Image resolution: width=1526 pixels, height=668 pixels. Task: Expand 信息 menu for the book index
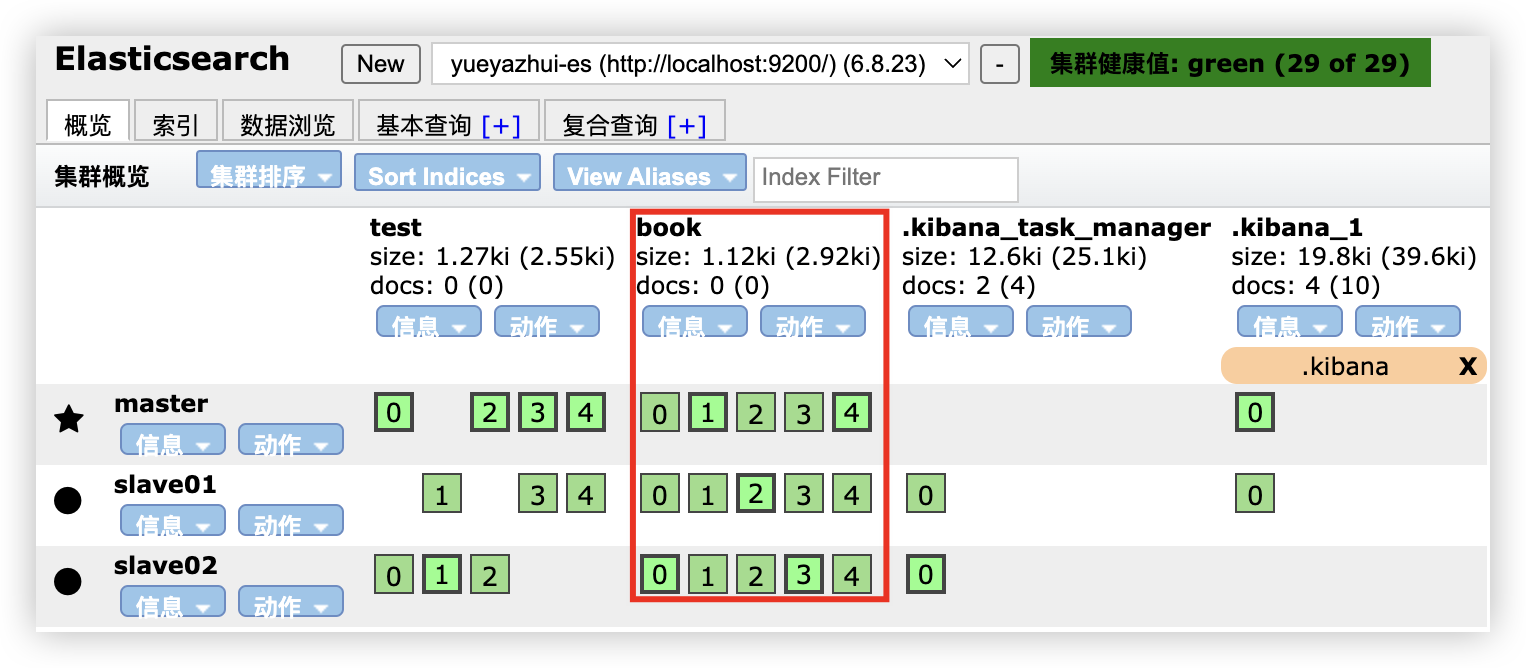coord(695,322)
